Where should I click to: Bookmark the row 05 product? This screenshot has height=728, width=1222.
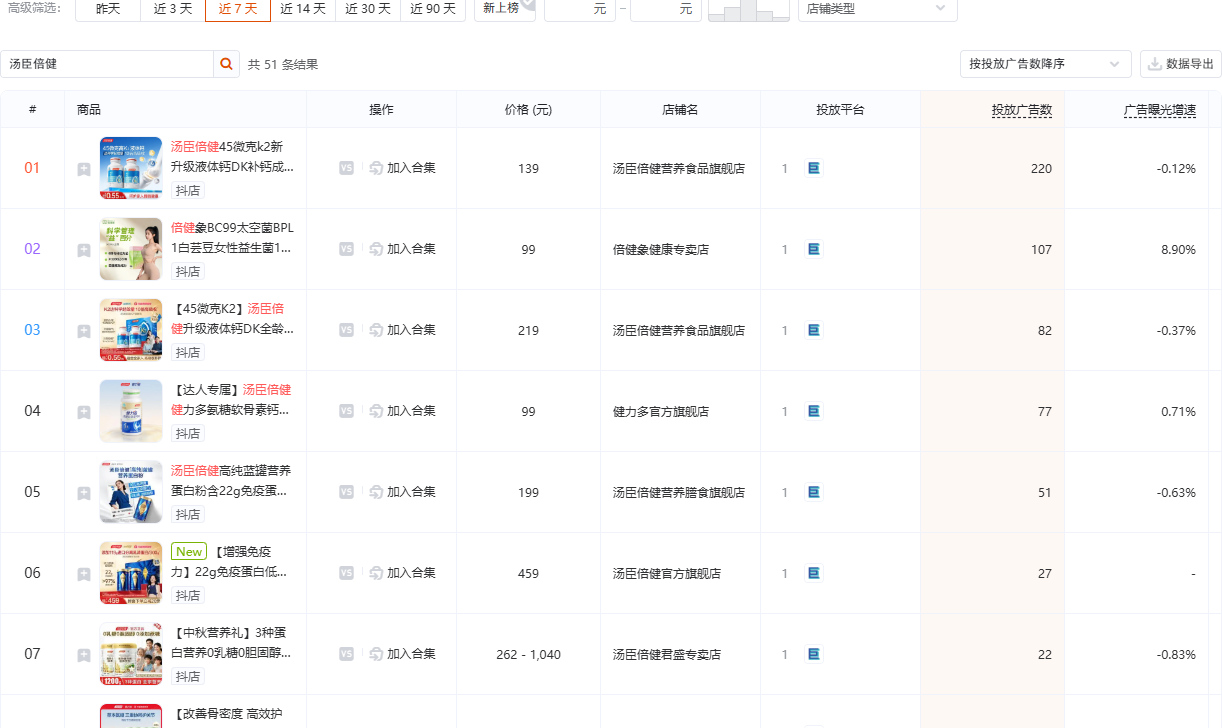tap(84, 493)
